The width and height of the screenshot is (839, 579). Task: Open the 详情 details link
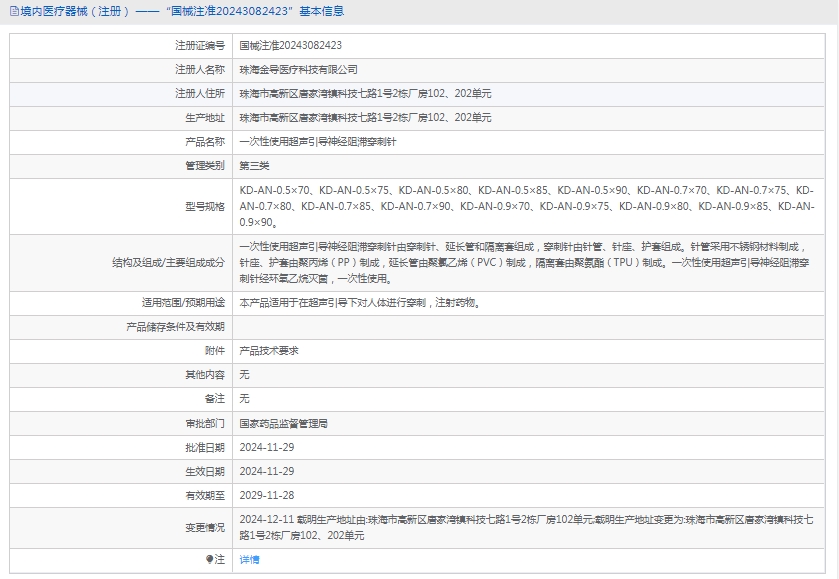pyautogui.click(x=249, y=560)
